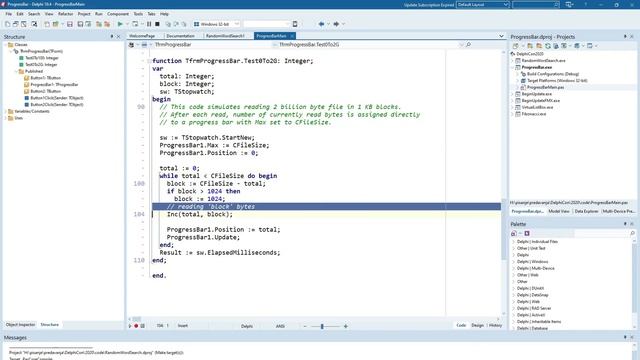Switch to the Data Explorer tab
The image size is (640, 360).
586,211
